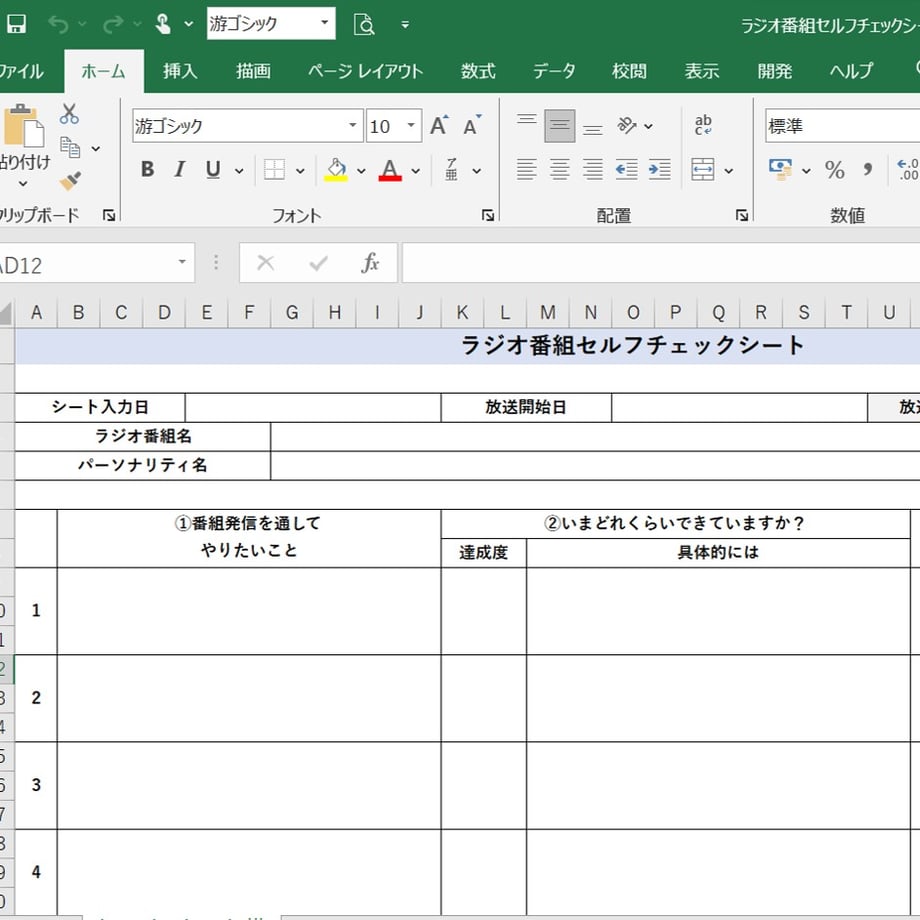Center text horizontally

tap(559, 170)
